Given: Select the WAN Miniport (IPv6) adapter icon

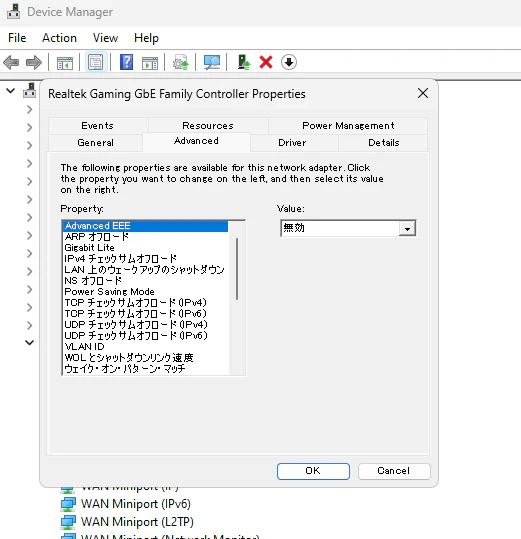Looking at the screenshot, I should (x=68, y=504).
